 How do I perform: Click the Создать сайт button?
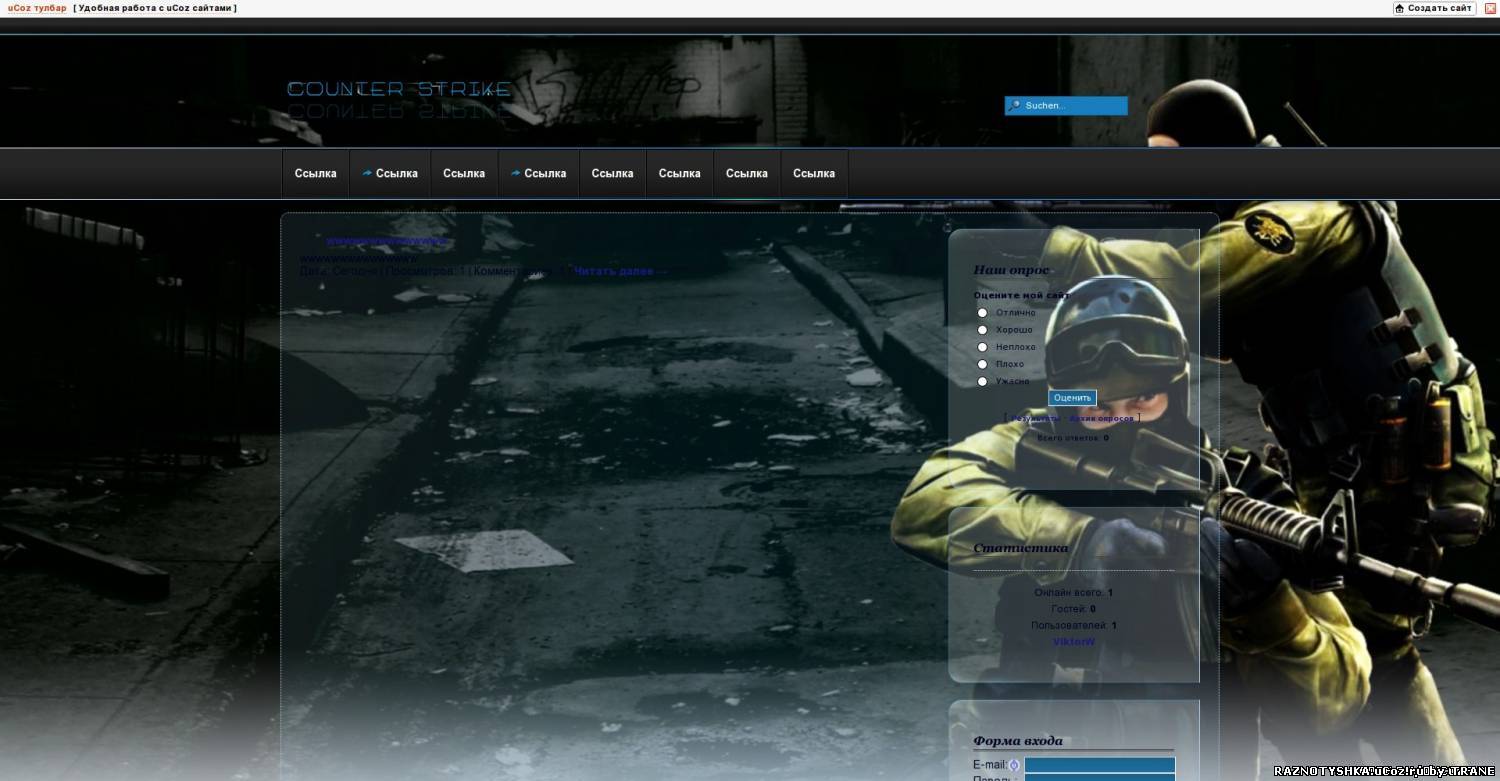pos(1434,8)
